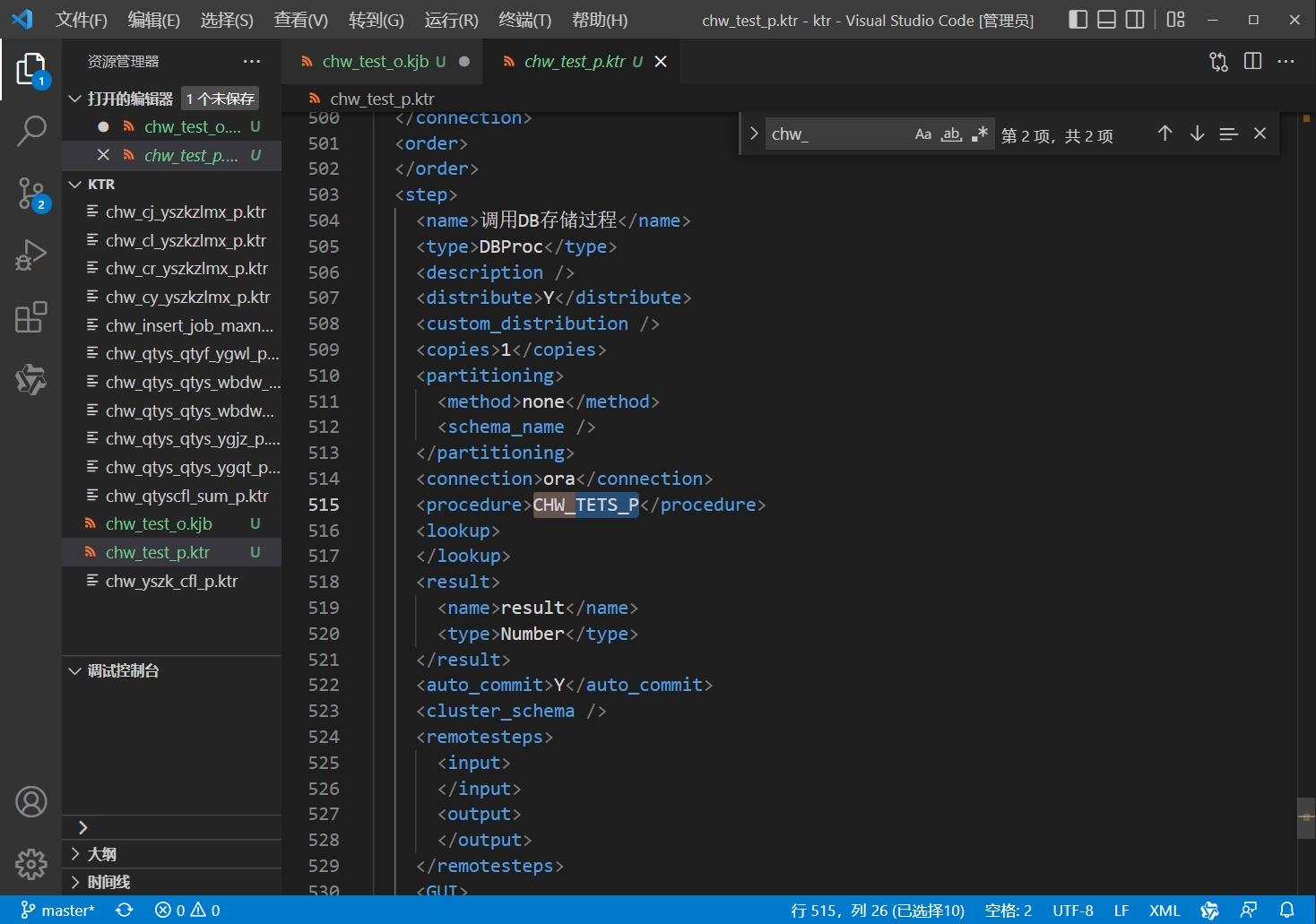Open the 查看(V) menu
The width and height of the screenshot is (1316, 924).
(300, 20)
